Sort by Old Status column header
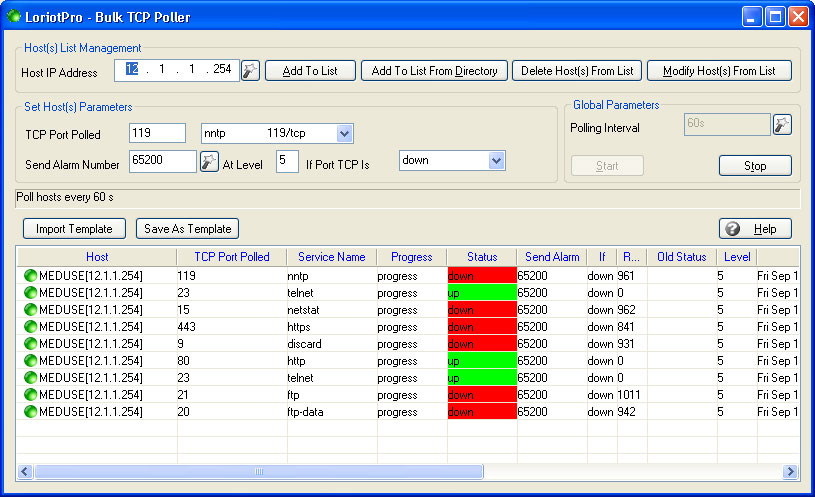Image resolution: width=815 pixels, height=497 pixels. coord(682,257)
